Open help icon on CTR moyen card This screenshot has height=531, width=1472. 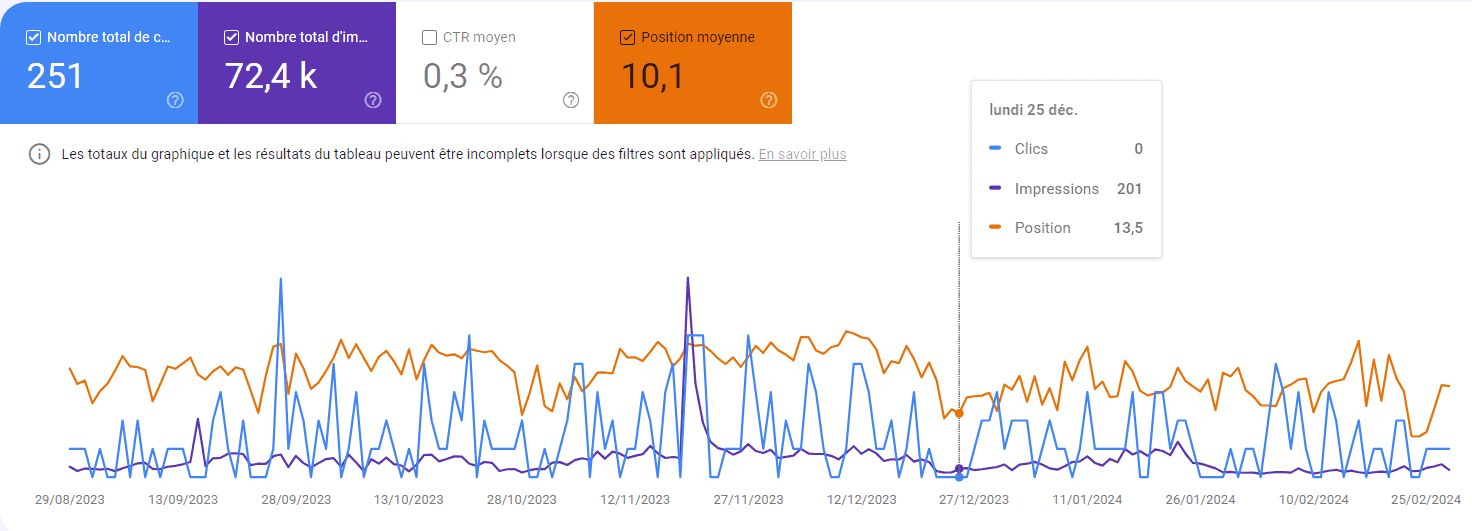[571, 100]
